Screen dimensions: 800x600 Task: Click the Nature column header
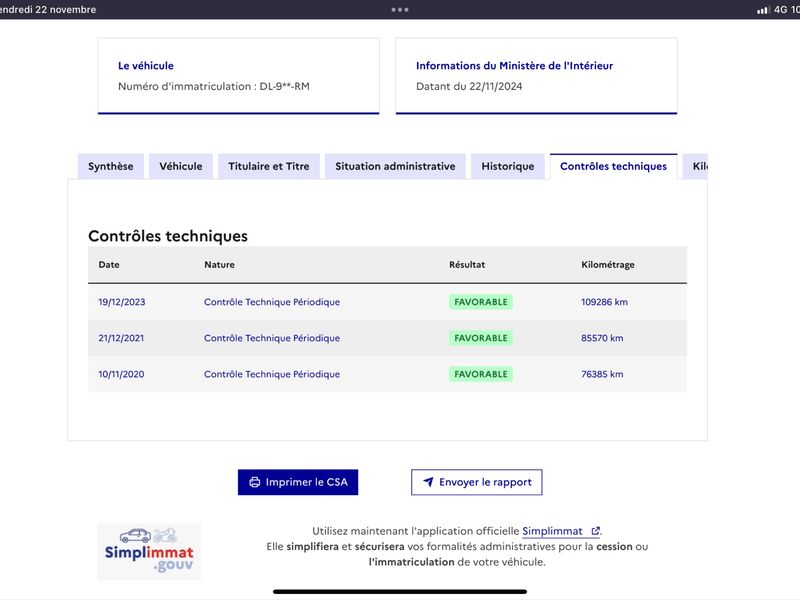point(219,265)
